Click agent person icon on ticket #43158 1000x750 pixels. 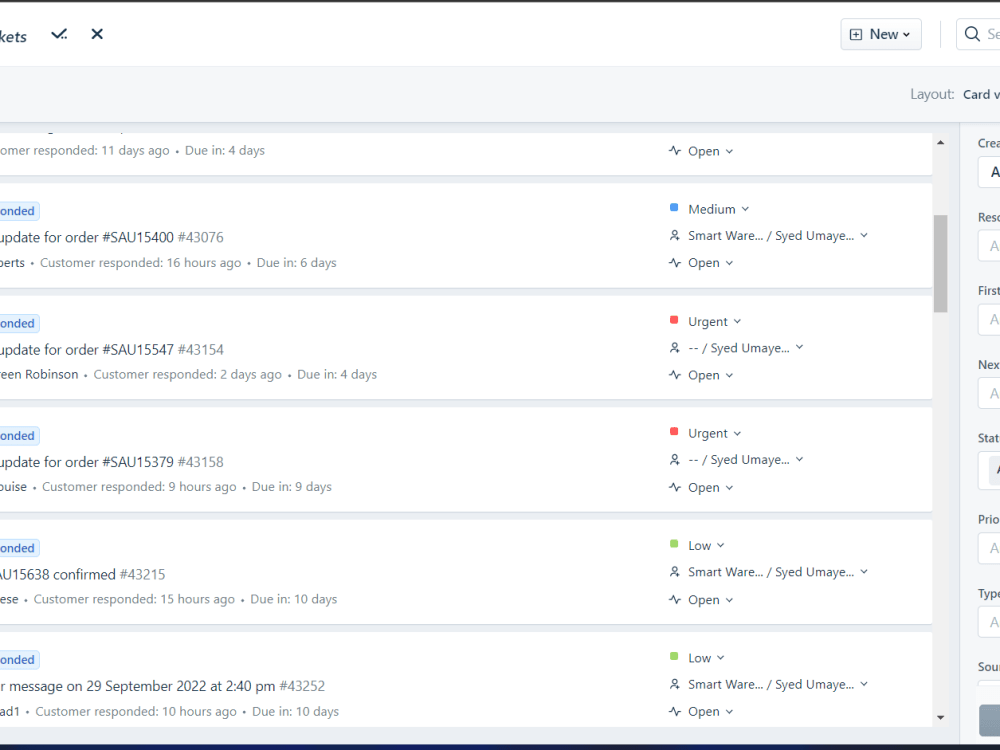[674, 460]
